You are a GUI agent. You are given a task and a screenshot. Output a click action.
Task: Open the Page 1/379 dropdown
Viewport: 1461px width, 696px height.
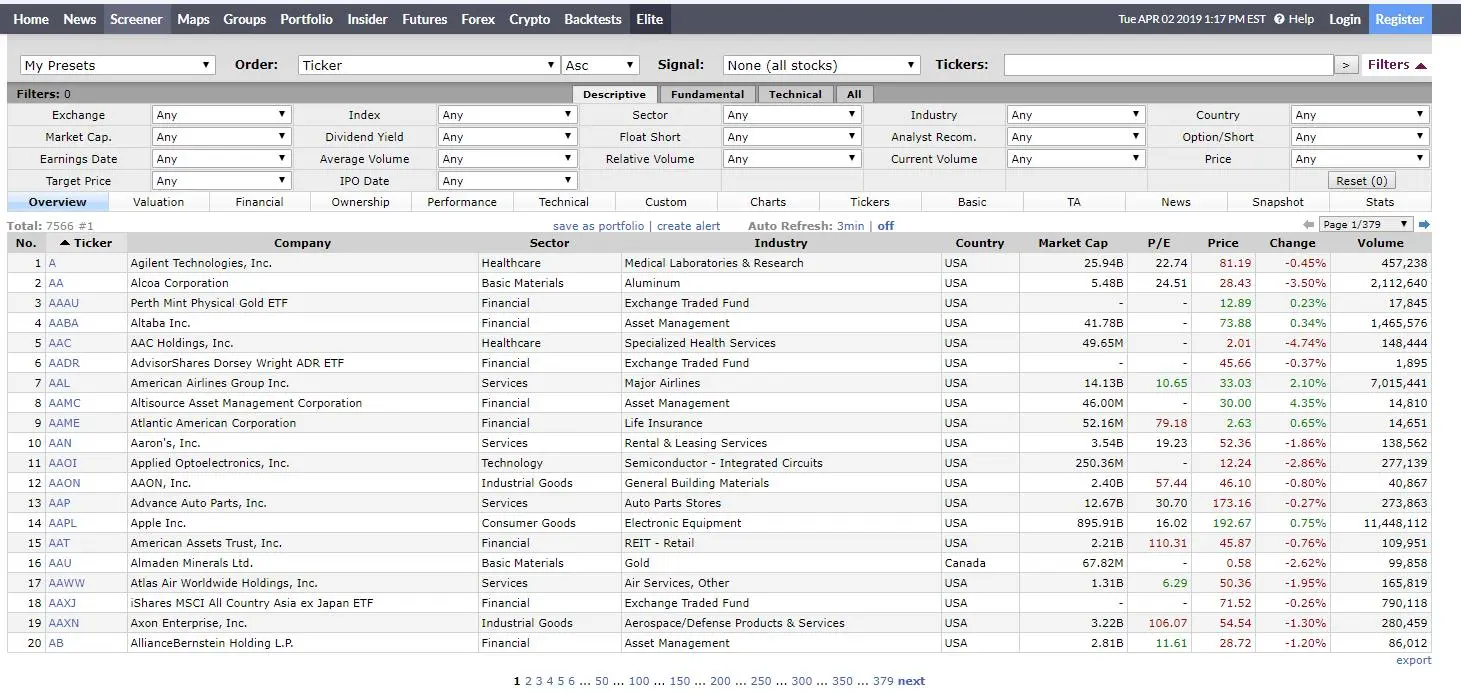pos(1366,225)
